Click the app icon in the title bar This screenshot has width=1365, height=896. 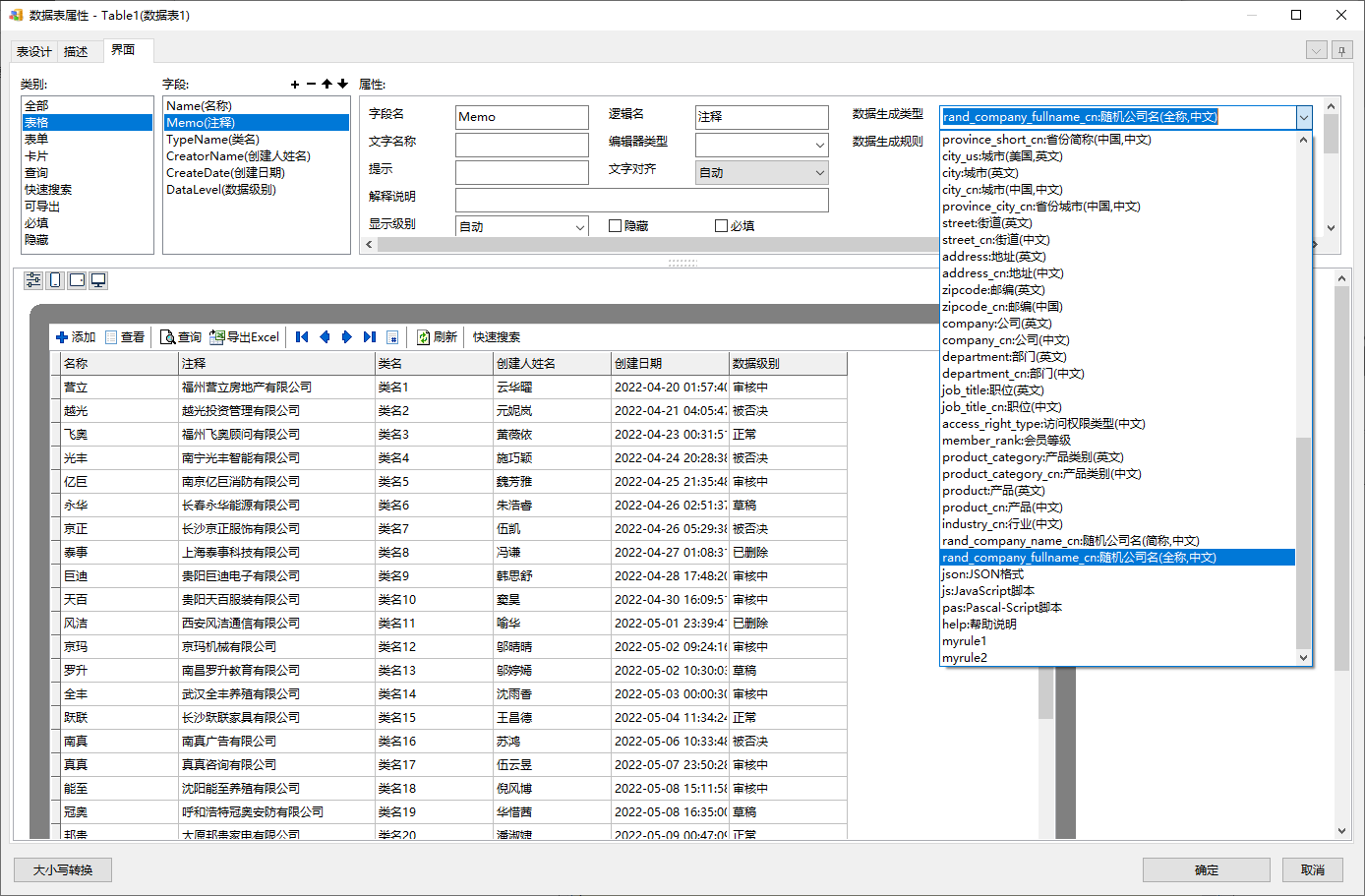[16, 15]
